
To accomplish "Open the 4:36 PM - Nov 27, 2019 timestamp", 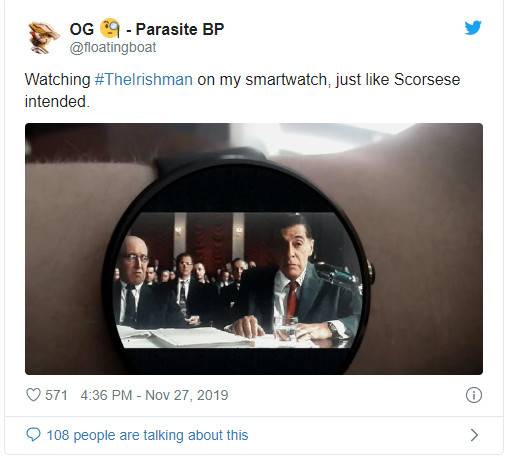I will tap(154, 395).
